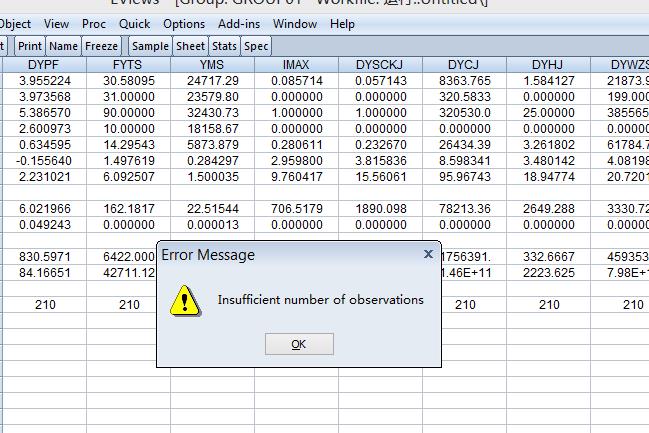Viewport: 649px width, 433px height.
Task: Click cell value 0.085714
Action: tap(297, 81)
